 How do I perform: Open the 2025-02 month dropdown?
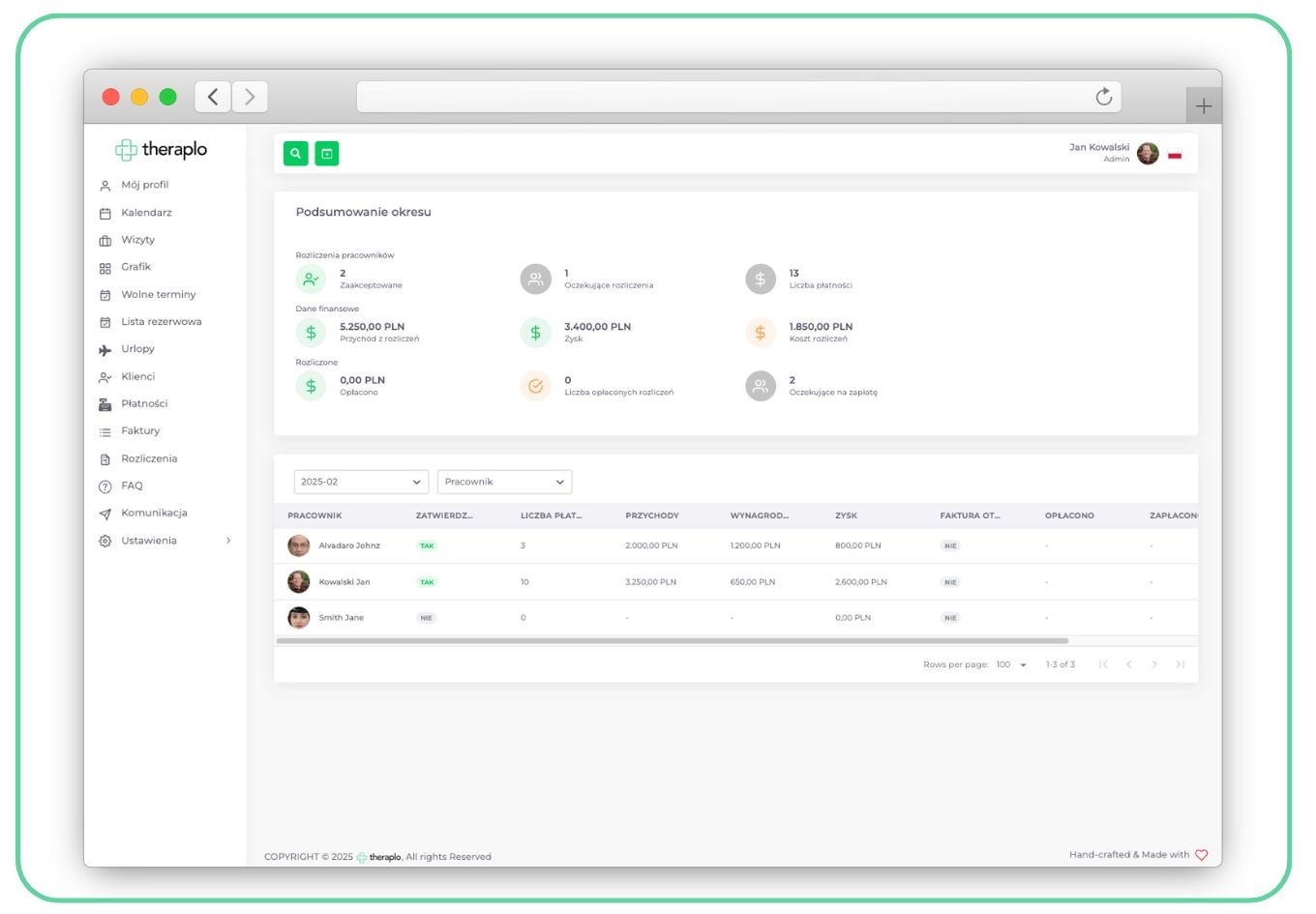[x=360, y=481]
